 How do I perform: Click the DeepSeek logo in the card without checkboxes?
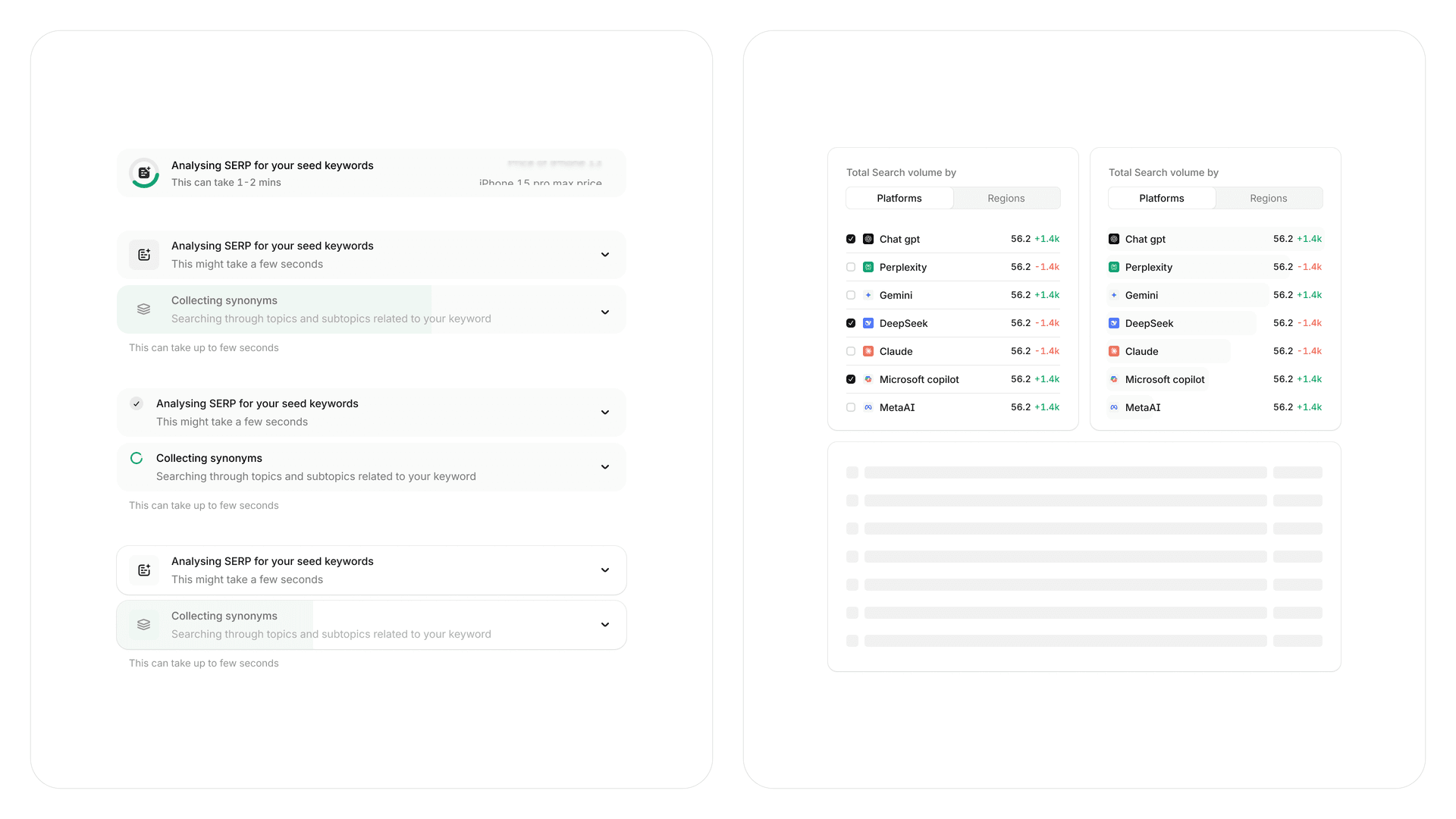1114,323
